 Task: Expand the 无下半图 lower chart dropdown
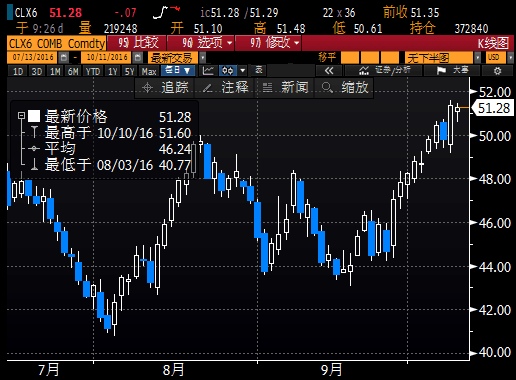[x=478, y=58]
